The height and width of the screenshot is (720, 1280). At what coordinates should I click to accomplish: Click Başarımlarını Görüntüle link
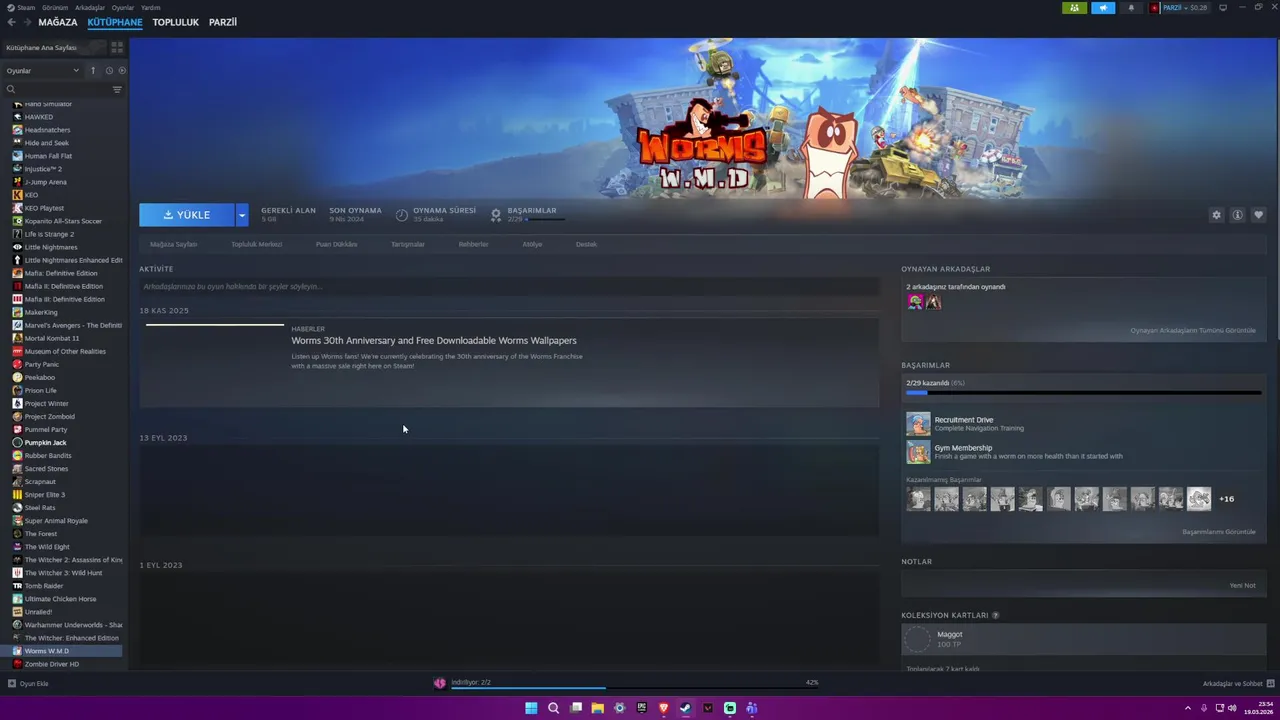coord(1219,532)
